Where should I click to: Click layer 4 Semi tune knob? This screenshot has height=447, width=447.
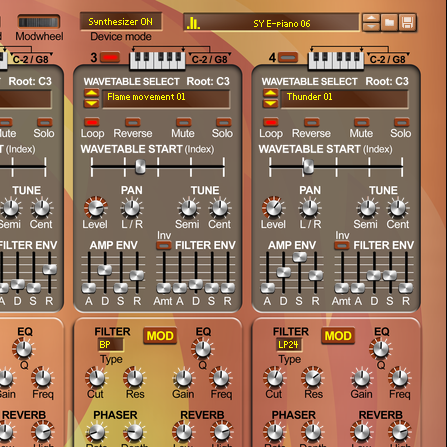(367, 208)
